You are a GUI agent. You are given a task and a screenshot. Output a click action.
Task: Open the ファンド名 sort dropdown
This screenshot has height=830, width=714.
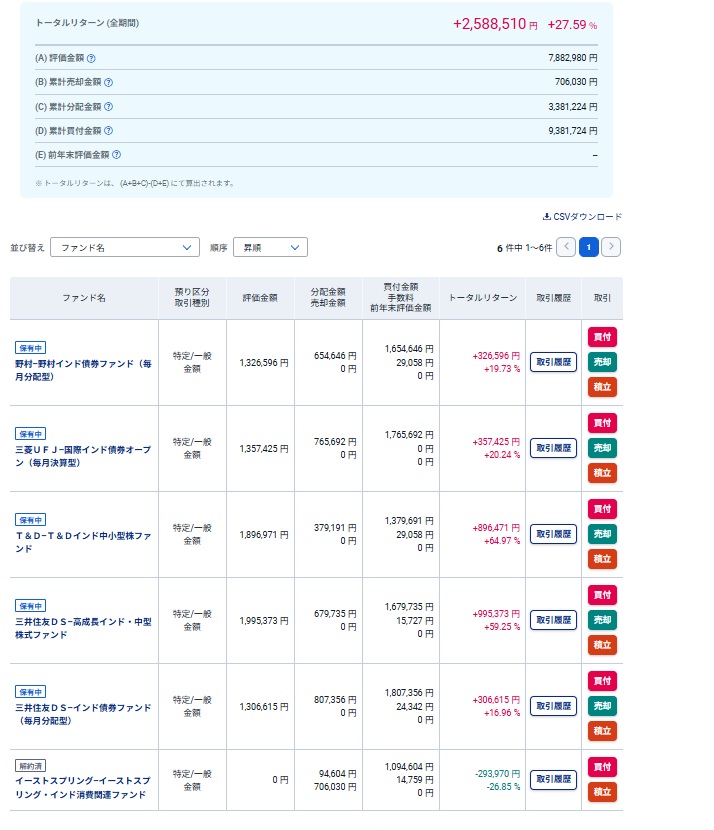coord(125,247)
